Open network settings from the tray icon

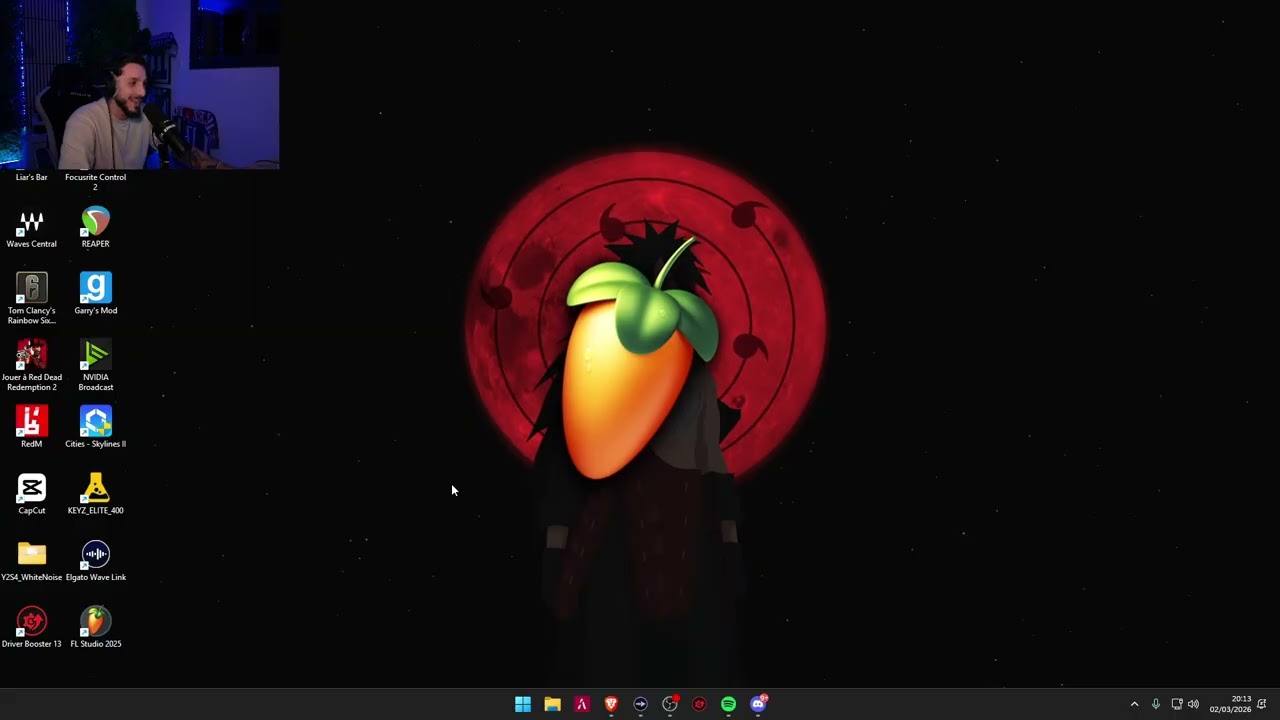[1176, 704]
